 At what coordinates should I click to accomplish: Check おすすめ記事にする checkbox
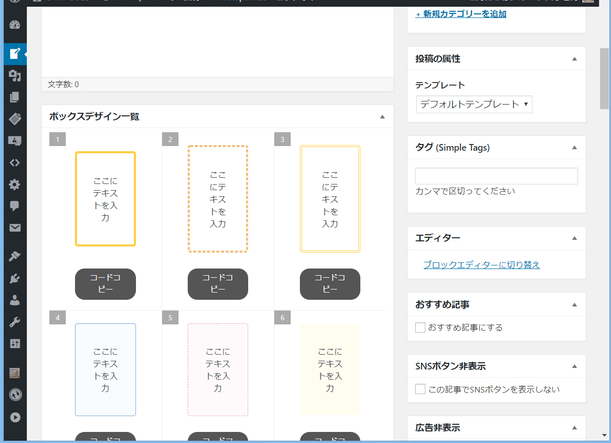(420, 327)
